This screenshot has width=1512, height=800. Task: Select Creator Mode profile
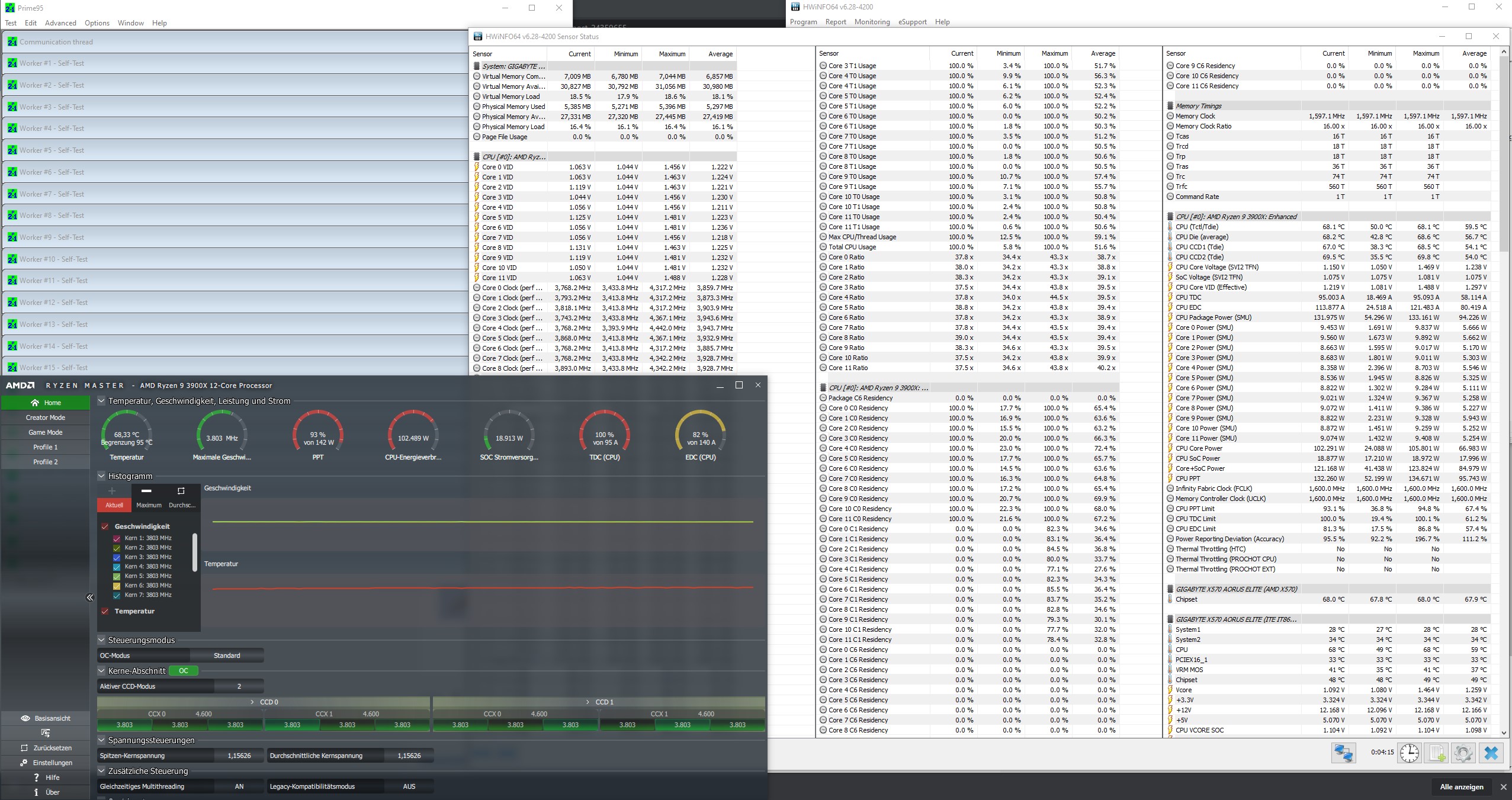tap(46, 417)
